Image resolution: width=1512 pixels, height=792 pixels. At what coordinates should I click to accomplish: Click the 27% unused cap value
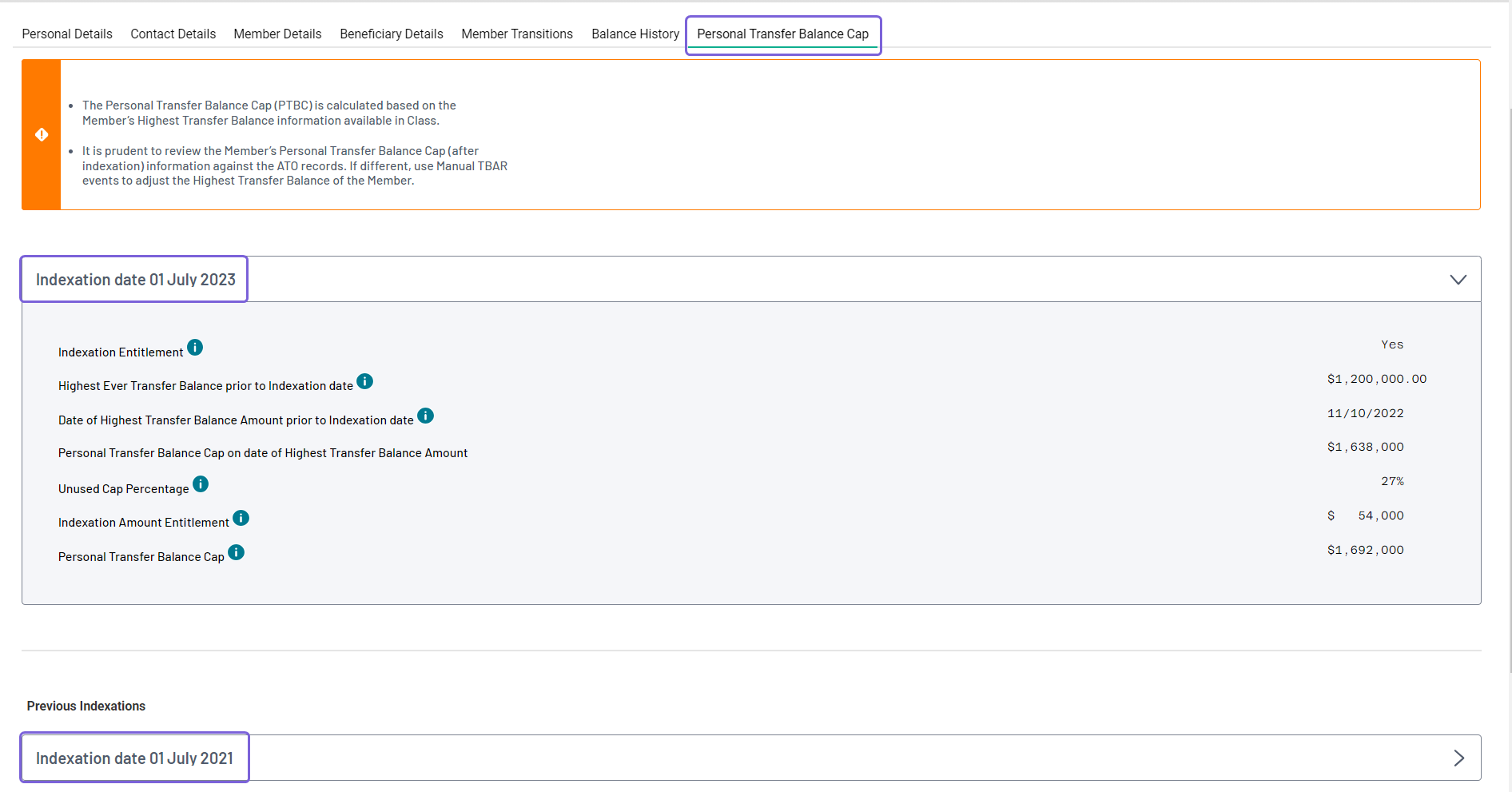(x=1392, y=481)
